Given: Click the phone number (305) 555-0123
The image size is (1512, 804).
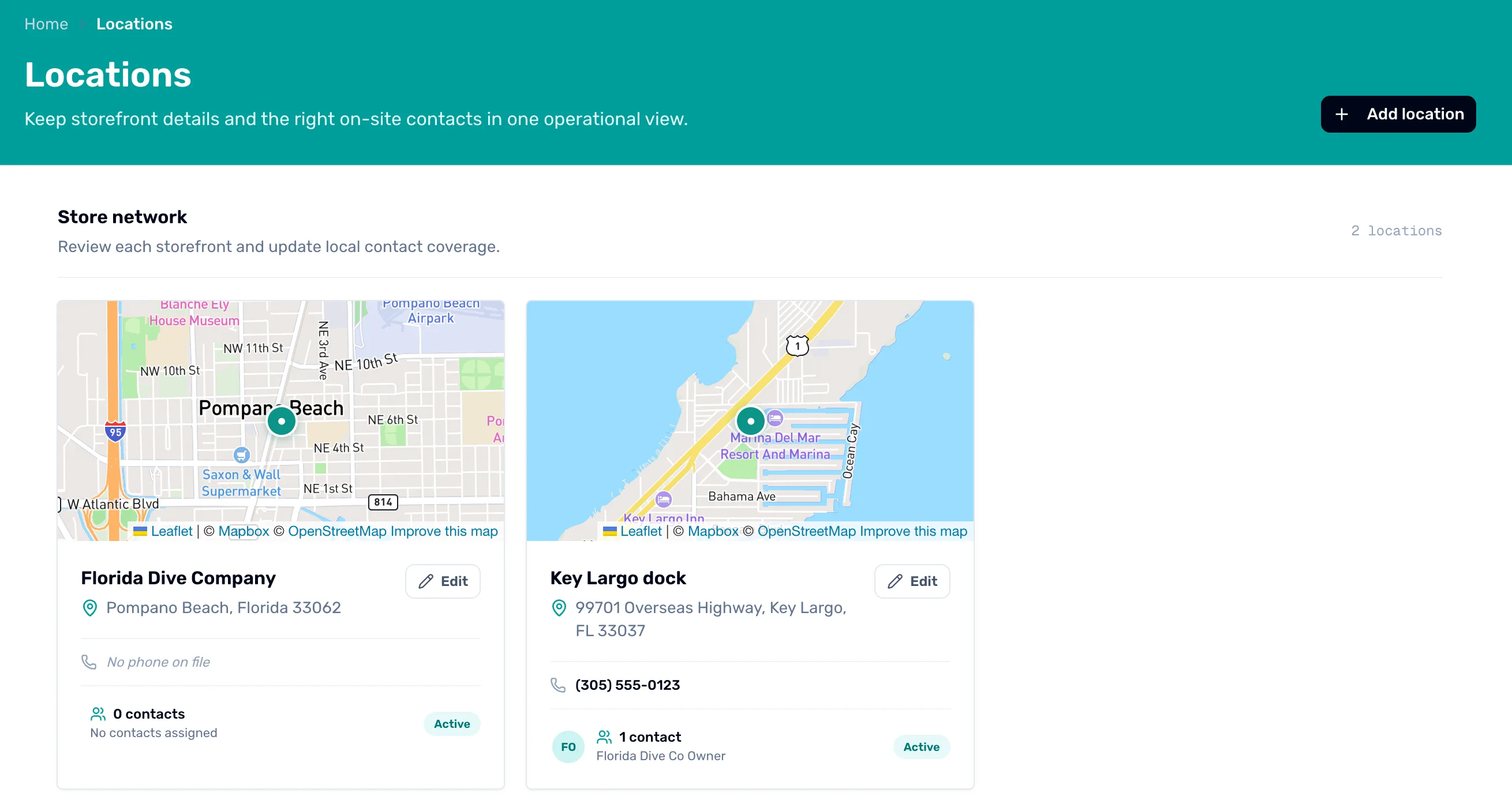Looking at the screenshot, I should pos(627,685).
